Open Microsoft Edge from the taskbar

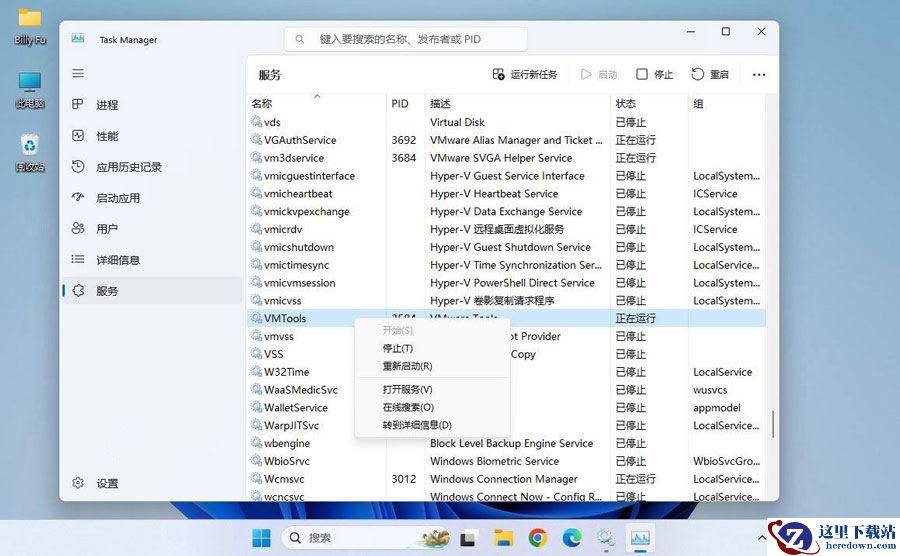pyautogui.click(x=571, y=538)
